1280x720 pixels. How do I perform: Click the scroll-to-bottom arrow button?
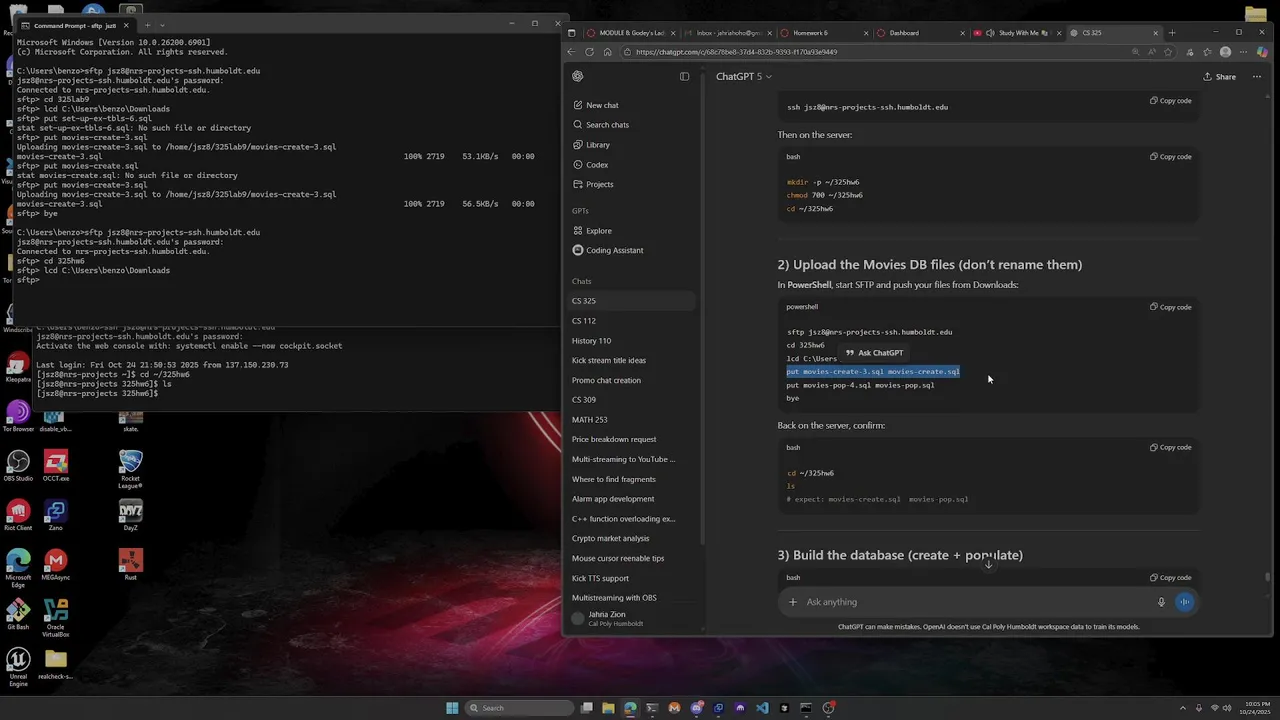point(988,564)
